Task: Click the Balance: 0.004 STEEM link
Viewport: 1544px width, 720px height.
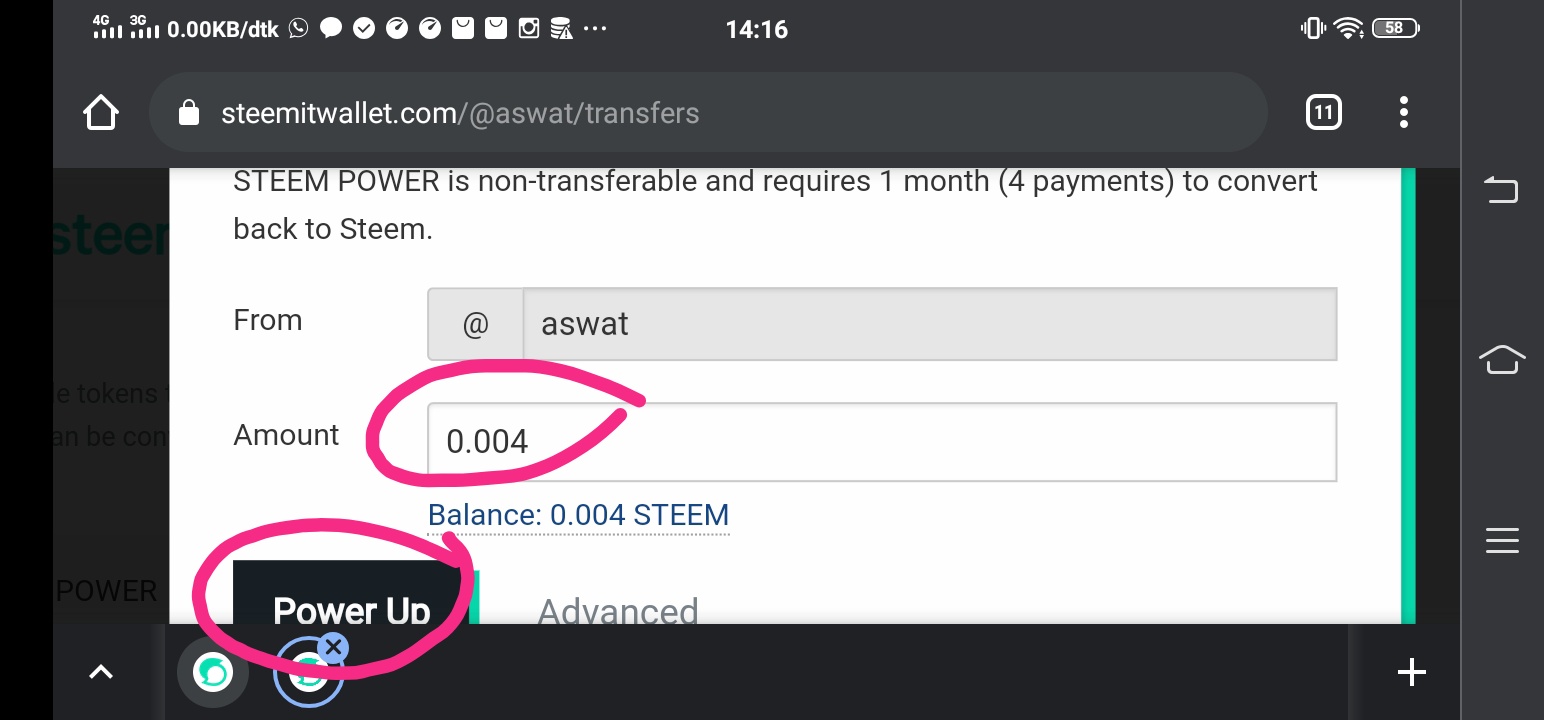Action: click(578, 515)
